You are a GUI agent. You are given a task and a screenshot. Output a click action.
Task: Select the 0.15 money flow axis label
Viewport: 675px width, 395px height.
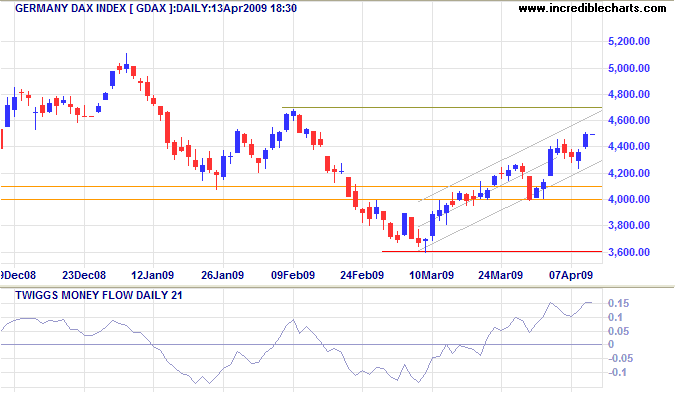(618, 303)
